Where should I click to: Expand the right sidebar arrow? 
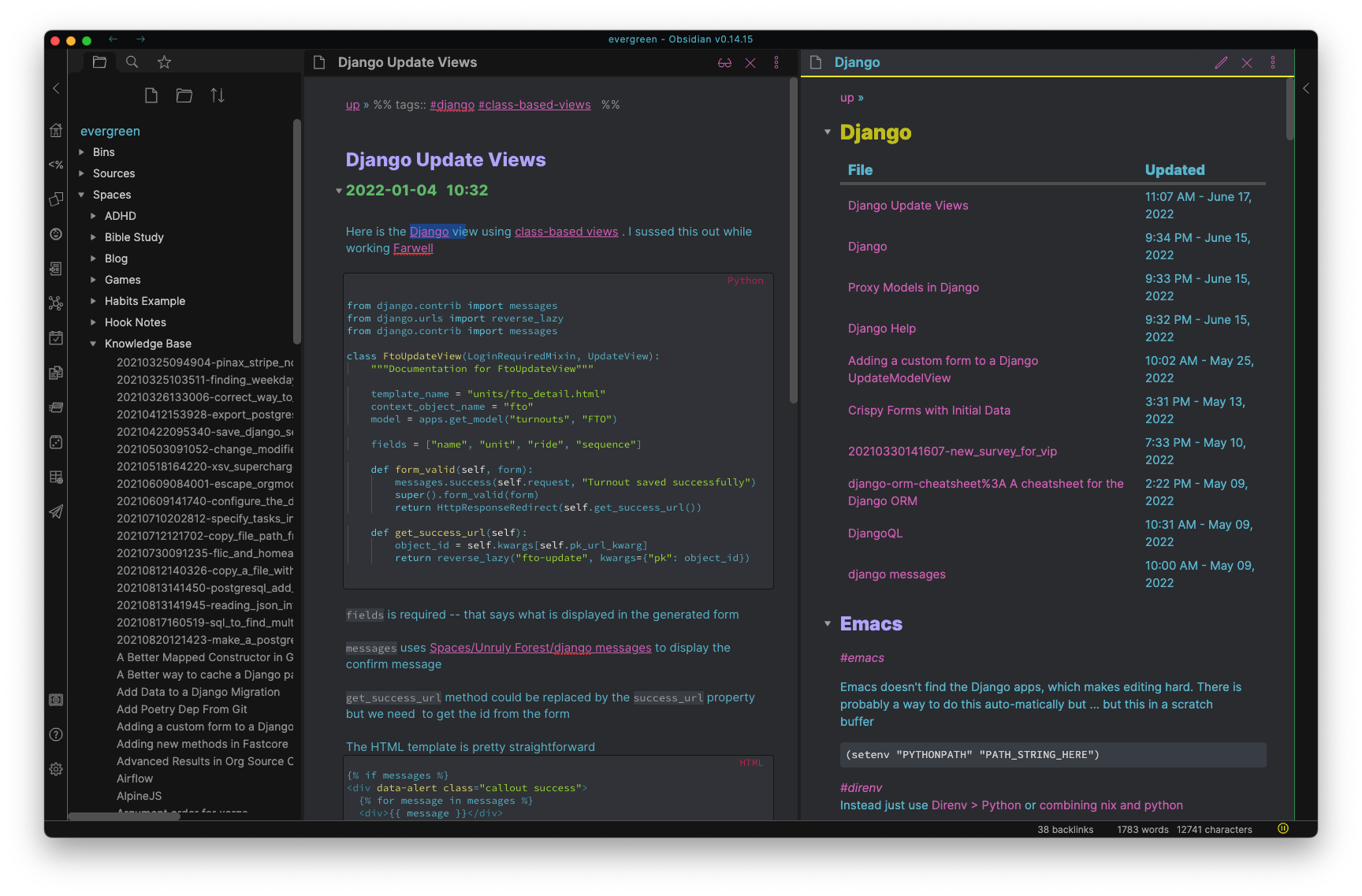(x=1306, y=88)
